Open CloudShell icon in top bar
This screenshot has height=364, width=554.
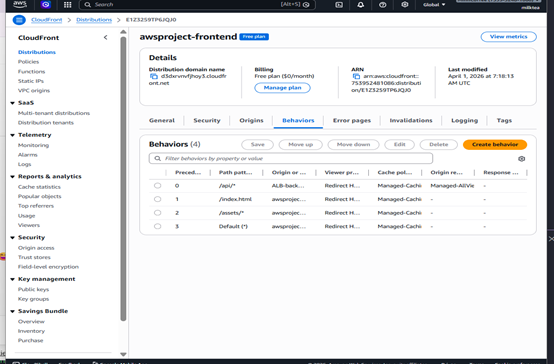pos(339,5)
